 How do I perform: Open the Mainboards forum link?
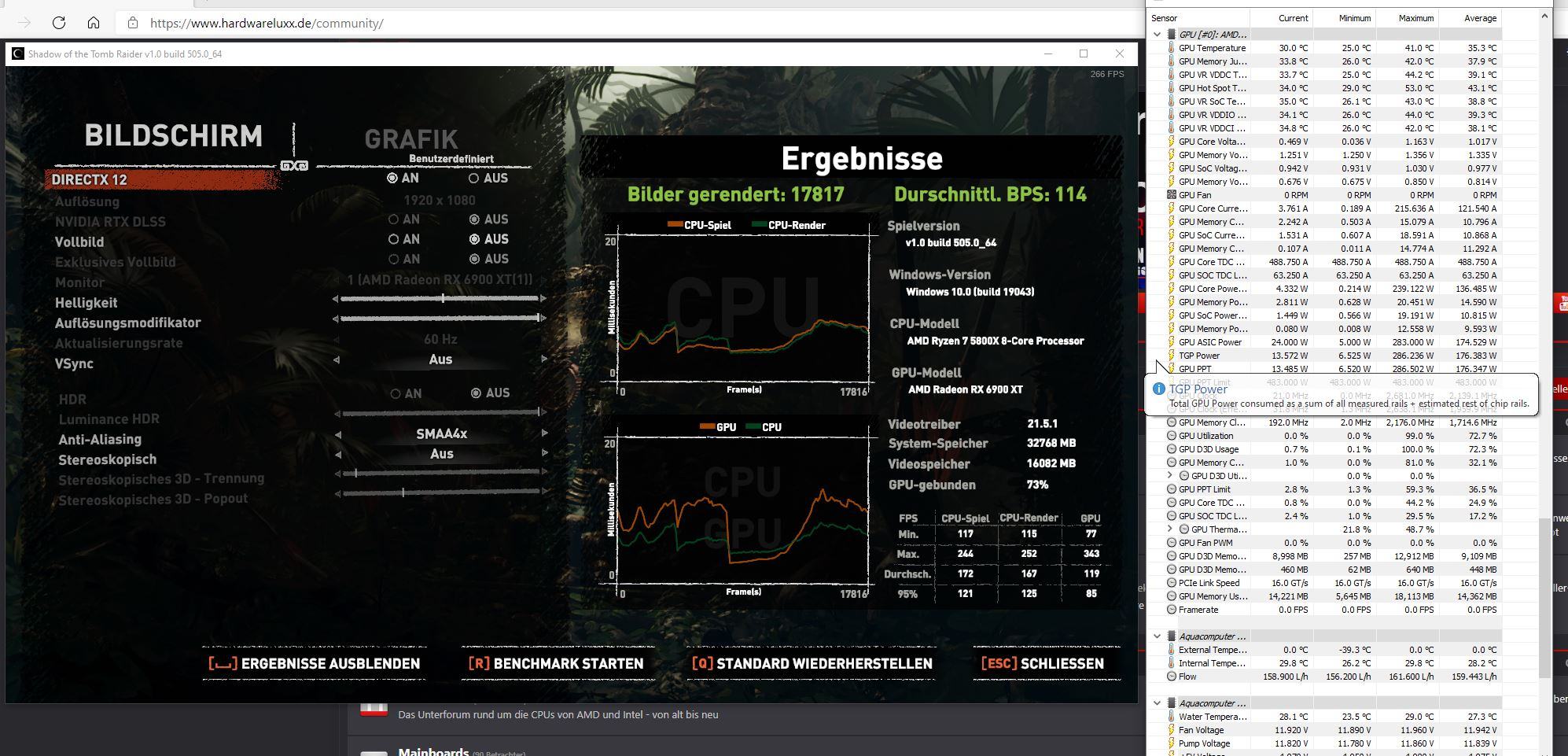432,751
